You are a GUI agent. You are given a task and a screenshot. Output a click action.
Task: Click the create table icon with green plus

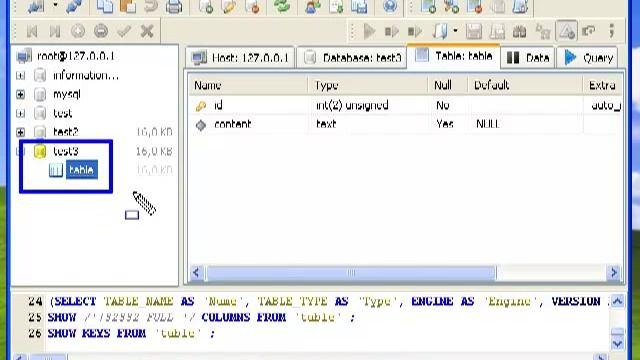click(429, 7)
